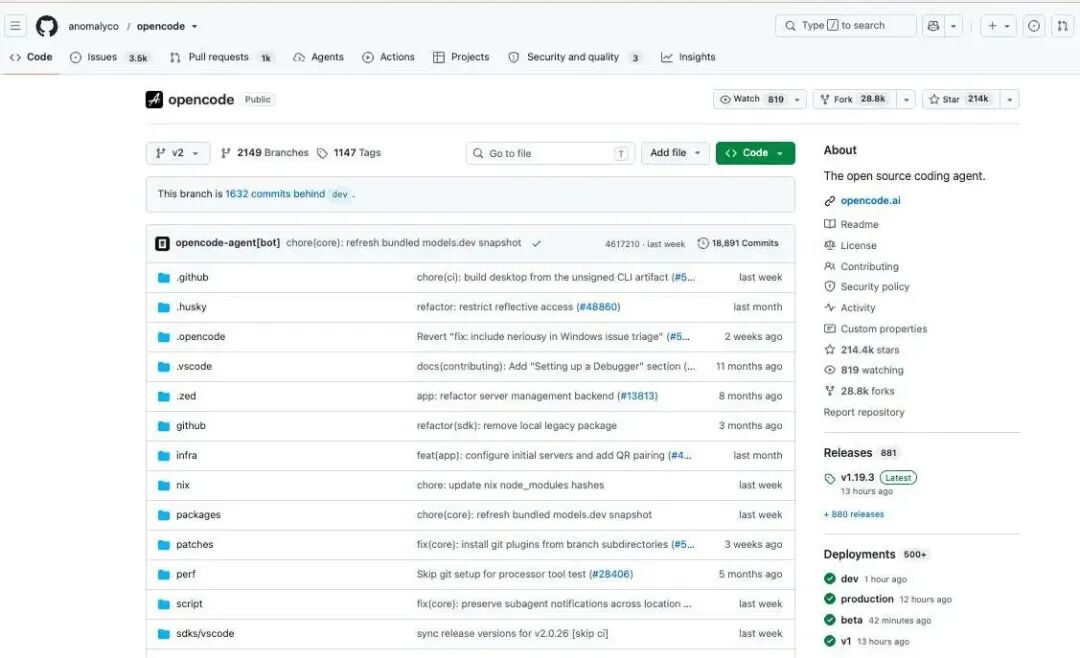This screenshot has width=1080, height=658.
Task: Go to GitHub home via Octocat logo
Action: pyautogui.click(x=47, y=26)
